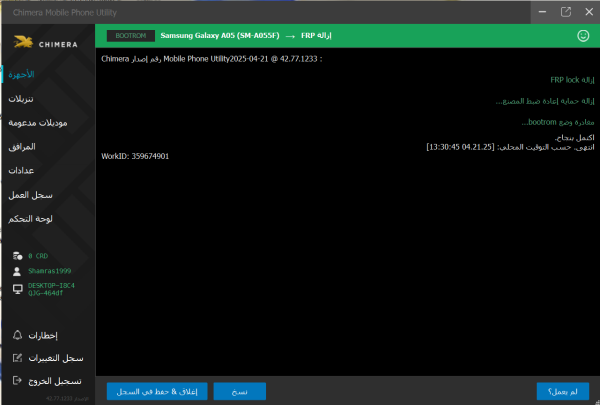Click the notifications bell icon
This screenshot has height=405, width=600.
[x=18, y=335]
